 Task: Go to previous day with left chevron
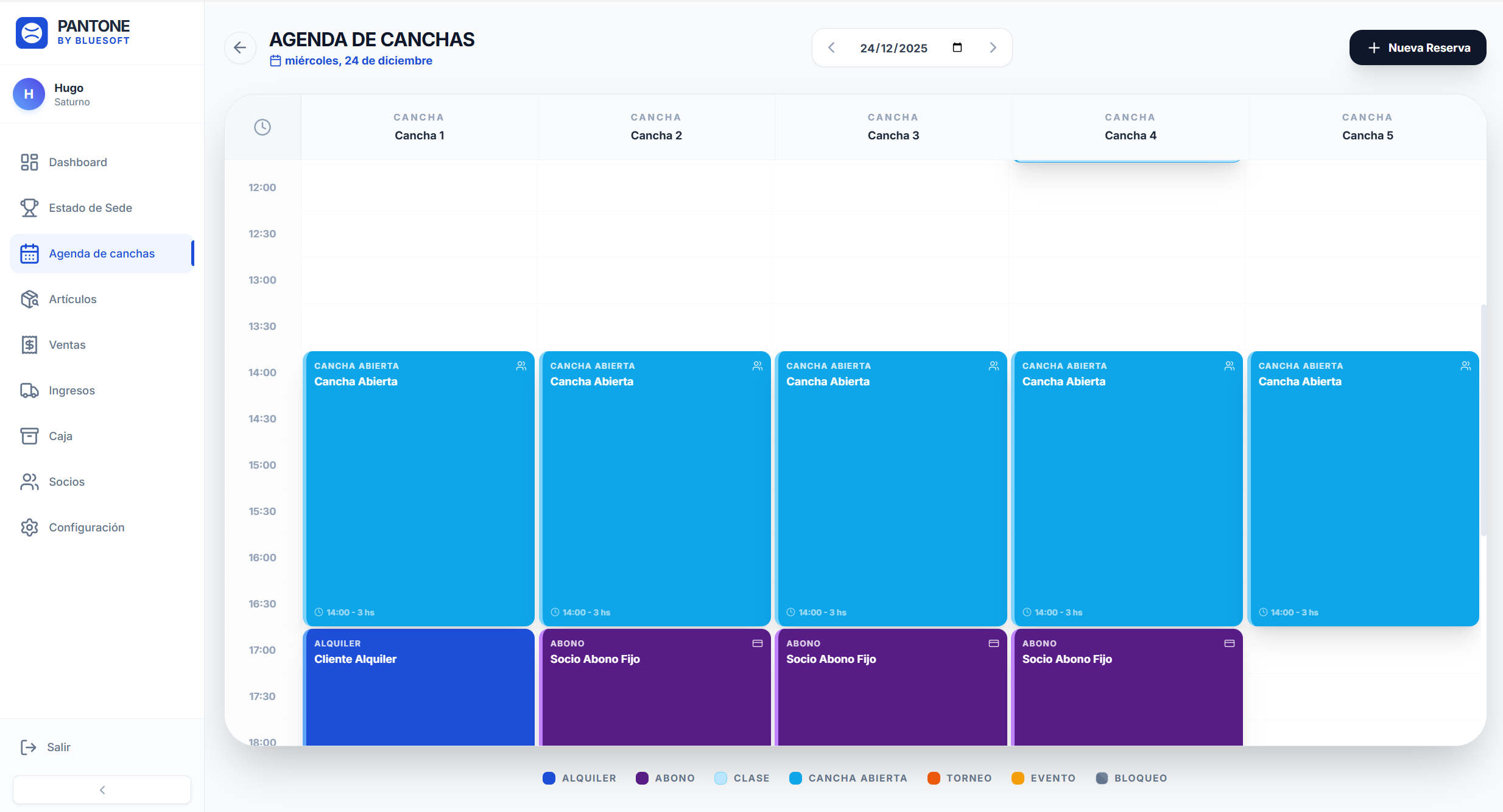[x=831, y=47]
